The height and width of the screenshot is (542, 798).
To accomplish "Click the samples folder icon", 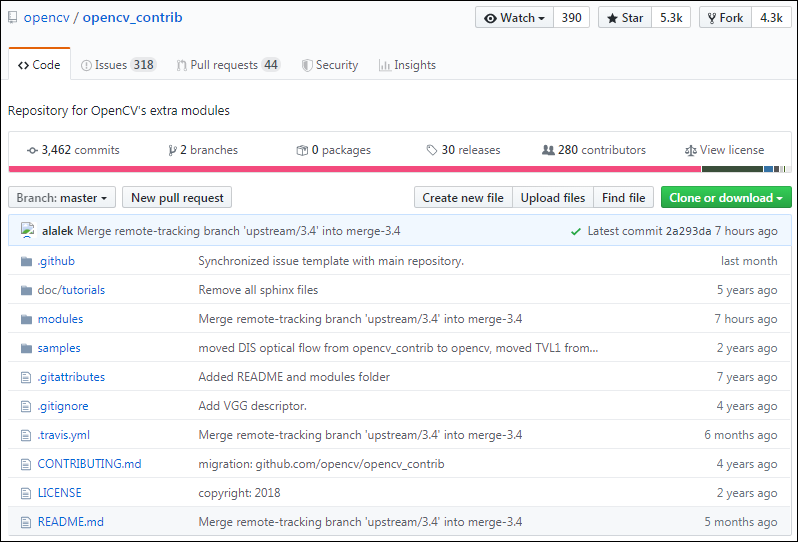I will (26, 349).
